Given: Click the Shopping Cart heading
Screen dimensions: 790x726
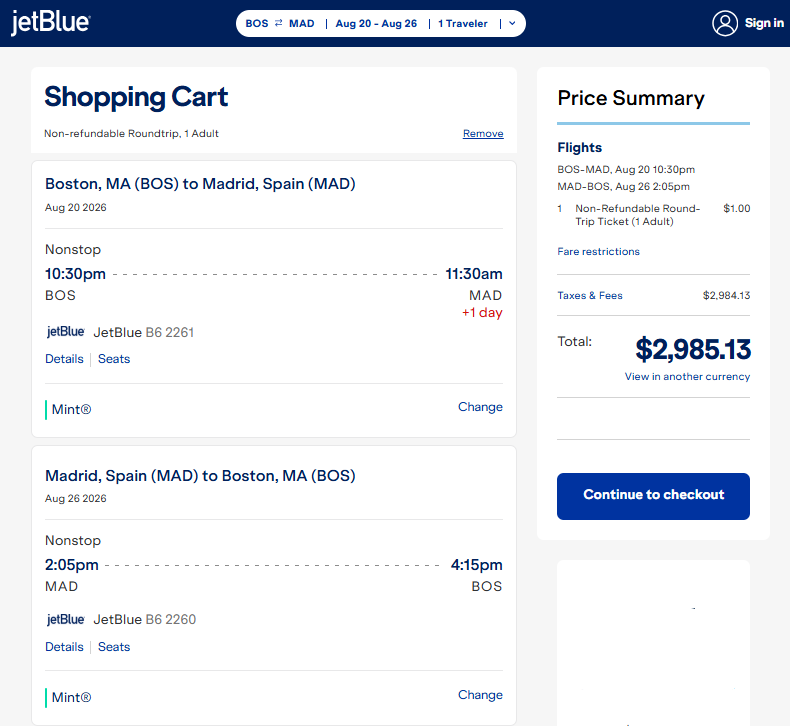Looking at the screenshot, I should (x=136, y=97).
